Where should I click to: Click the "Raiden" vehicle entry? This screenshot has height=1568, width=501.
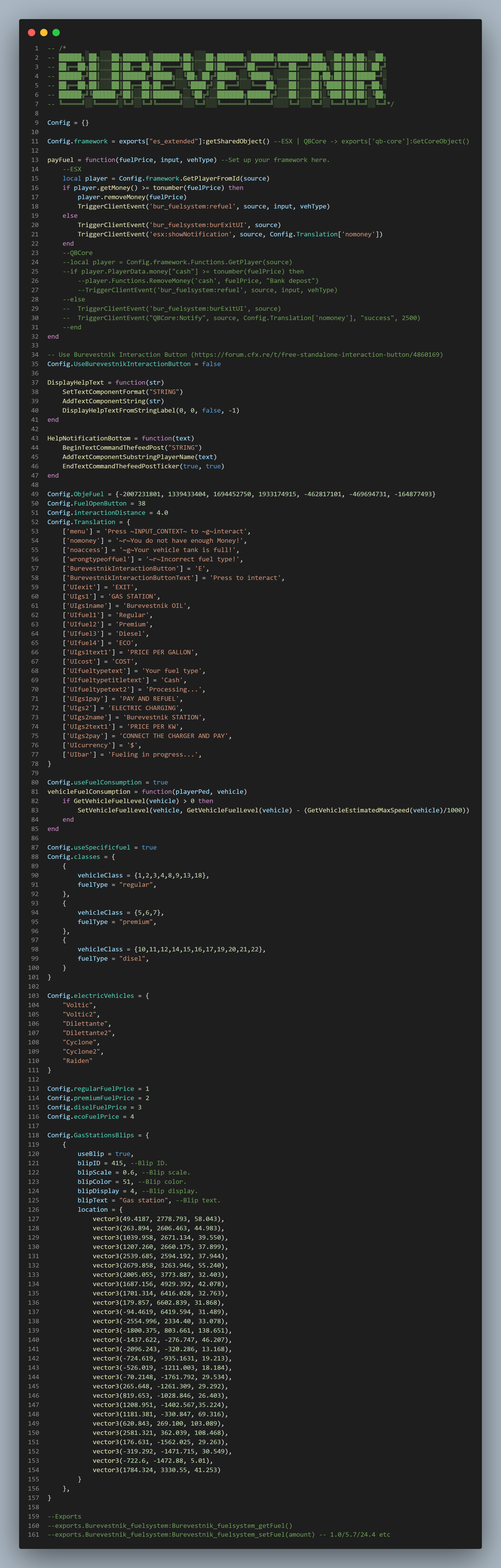click(x=77, y=1061)
